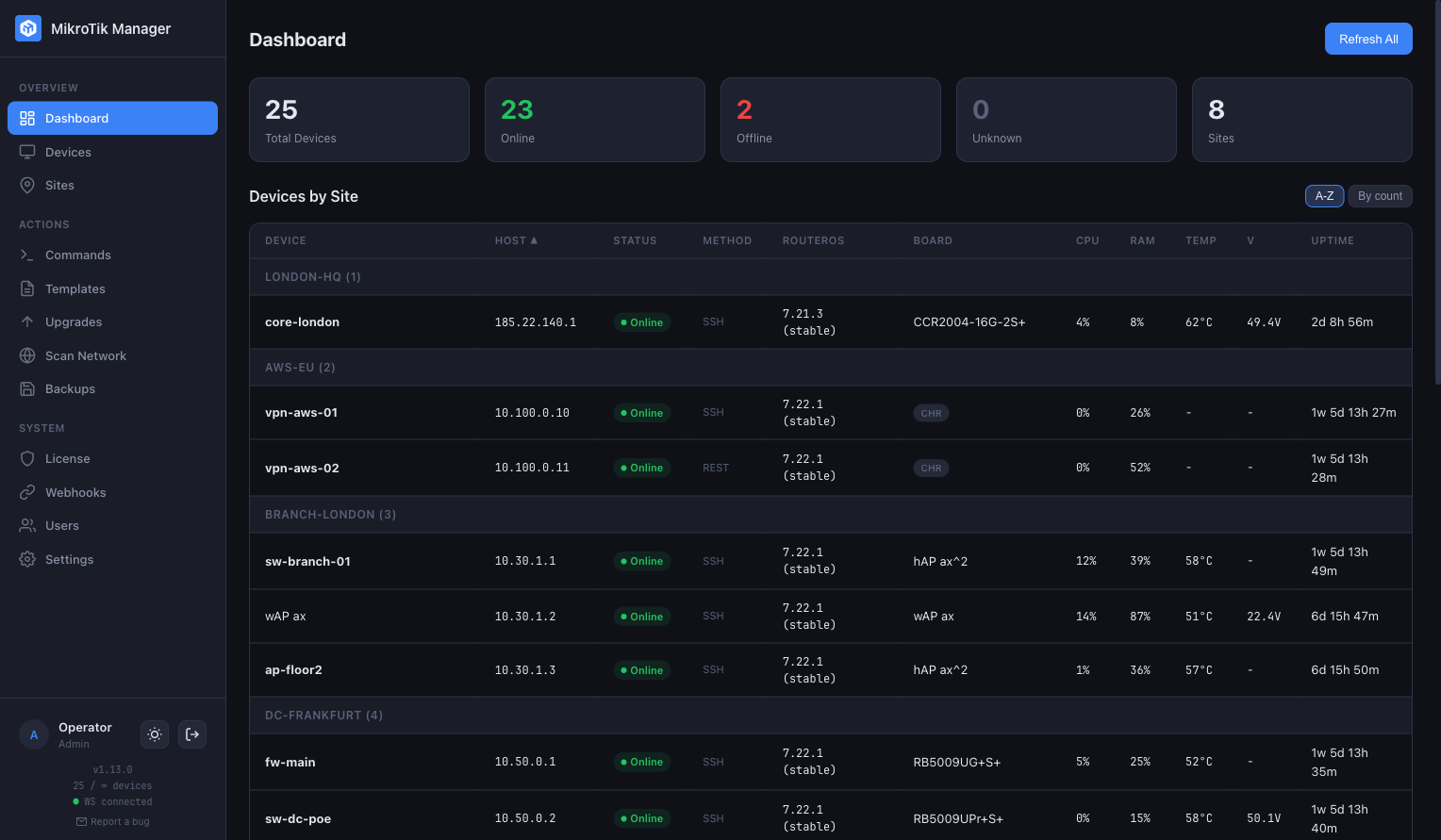Click the Devices monitor icon

point(27,152)
